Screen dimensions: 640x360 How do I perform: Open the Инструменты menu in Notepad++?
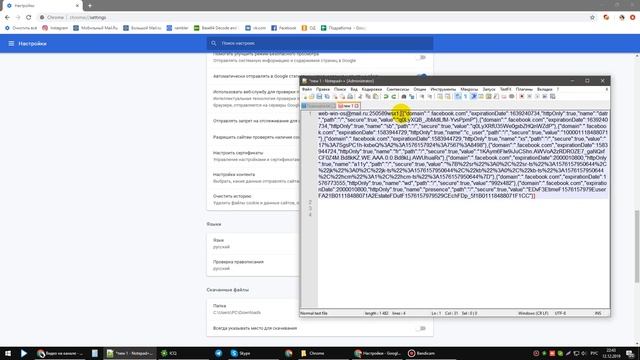(443, 89)
